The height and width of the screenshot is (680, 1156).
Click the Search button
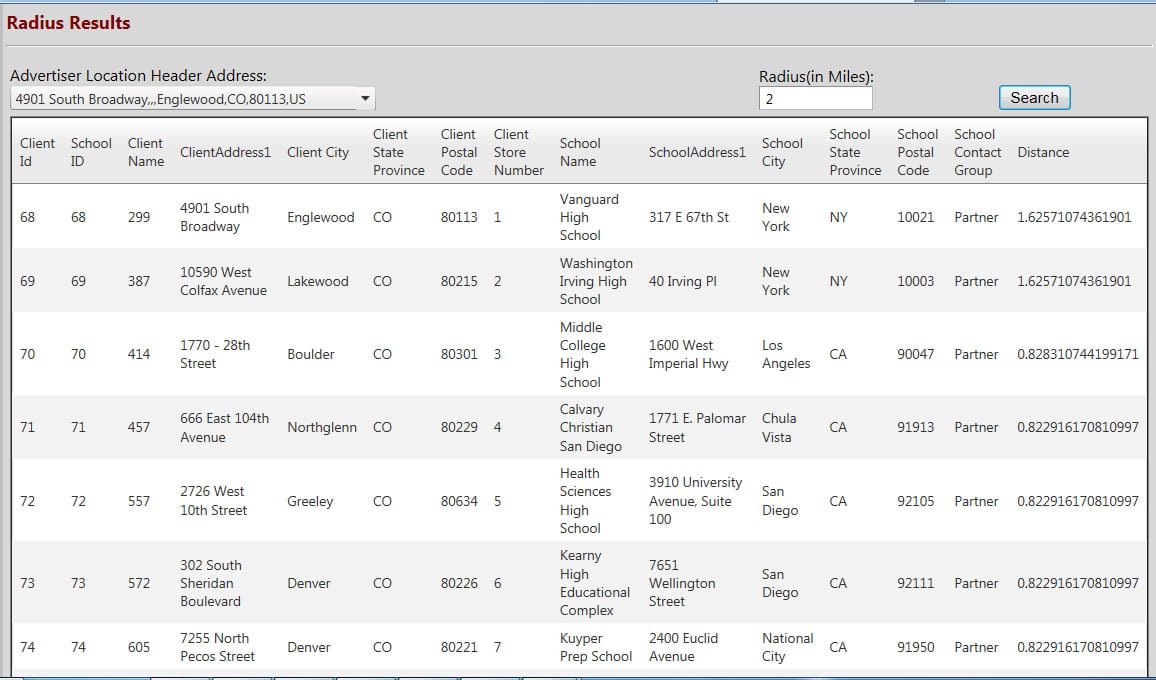(1034, 98)
